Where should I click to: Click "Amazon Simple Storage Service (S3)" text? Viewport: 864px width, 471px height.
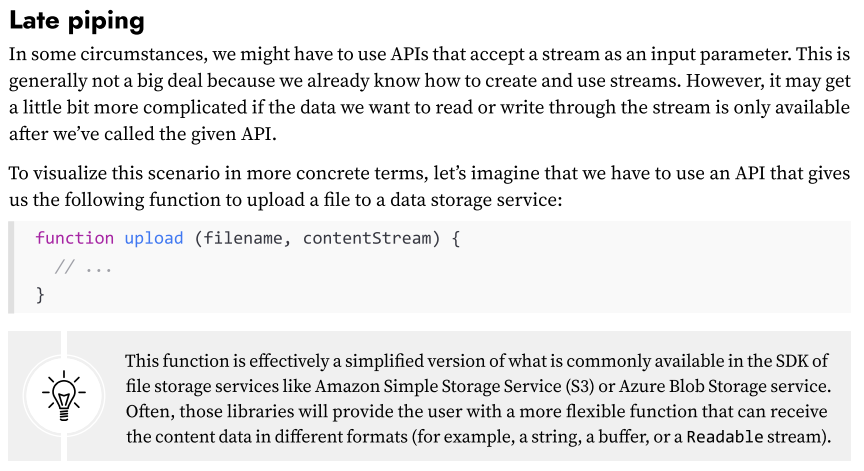tap(449, 385)
